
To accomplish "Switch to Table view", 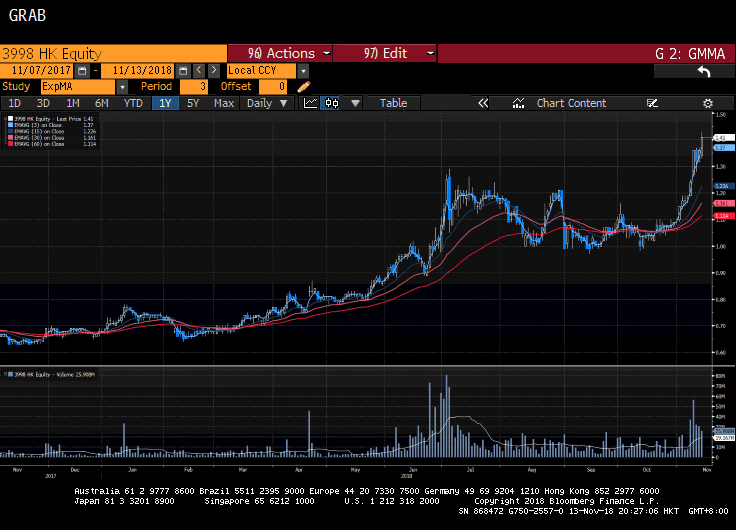I will pos(393,103).
